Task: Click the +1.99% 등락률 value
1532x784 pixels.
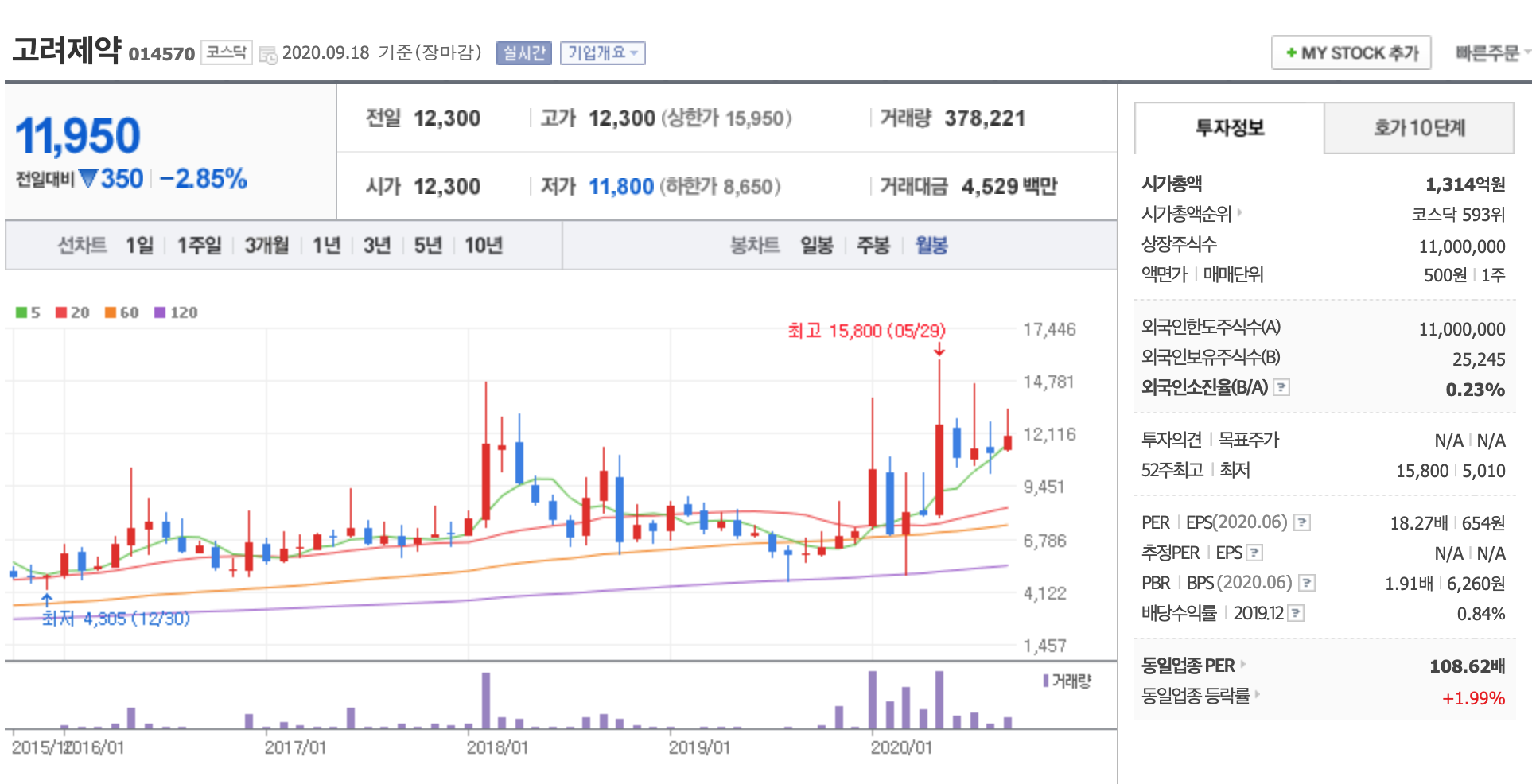Action: (1474, 698)
